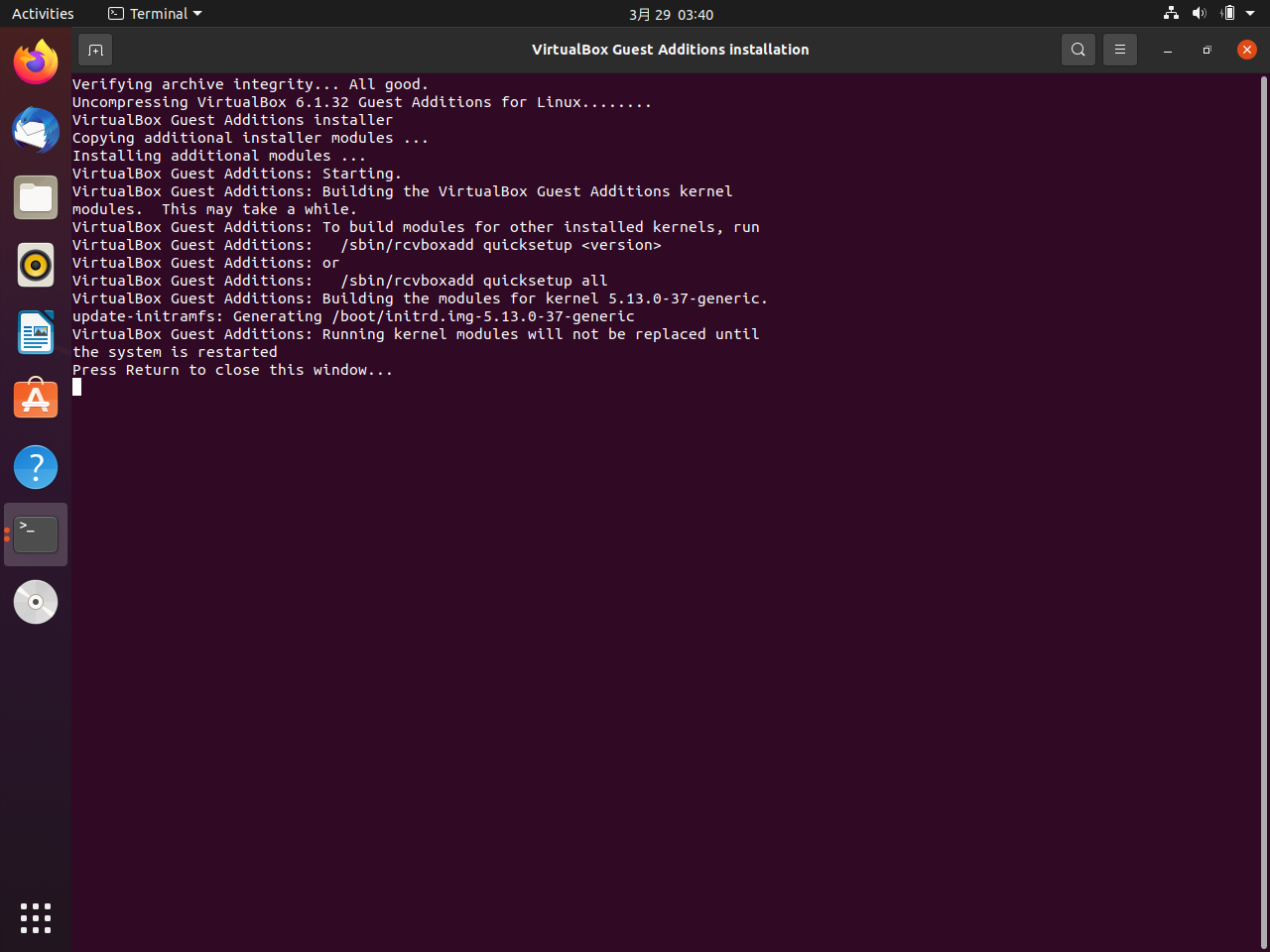Click the '/sbin/rcvboxadd quicksetup all' text
The height and width of the screenshot is (952, 1270).
[x=474, y=281]
